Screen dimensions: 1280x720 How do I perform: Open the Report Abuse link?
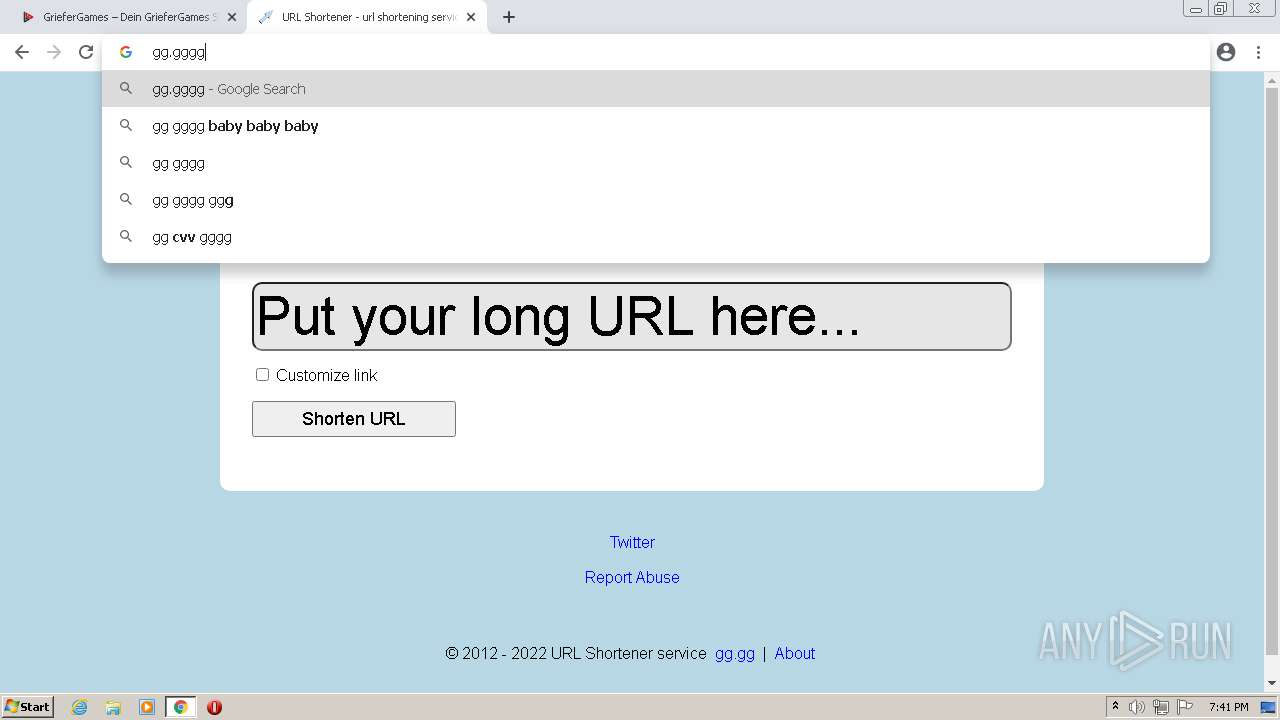pyautogui.click(x=632, y=577)
